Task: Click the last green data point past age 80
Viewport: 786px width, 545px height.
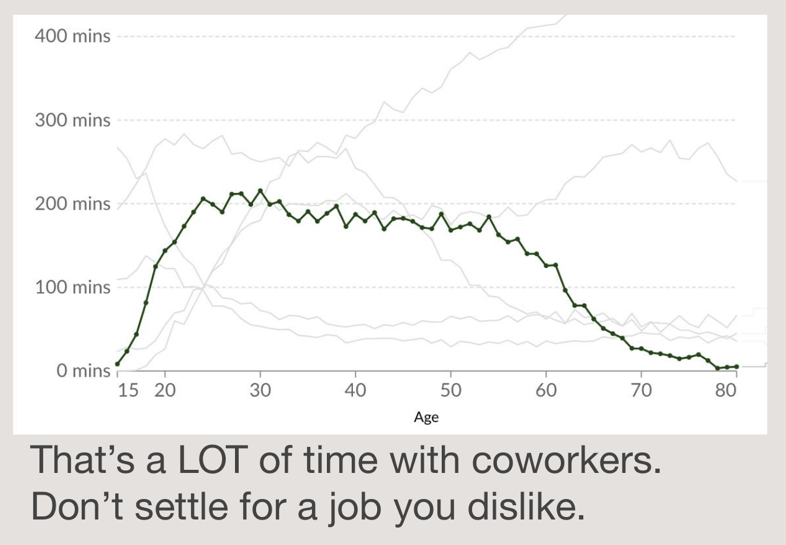Action: pos(737,367)
